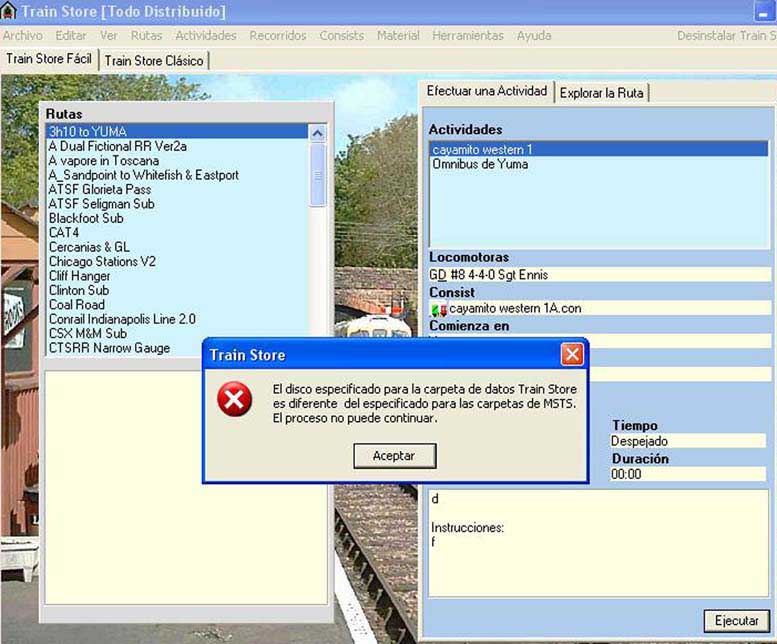Viewport: 777px width, 644px height.
Task: Select the Omnibus de Yuma activity
Action: [x=480, y=164]
